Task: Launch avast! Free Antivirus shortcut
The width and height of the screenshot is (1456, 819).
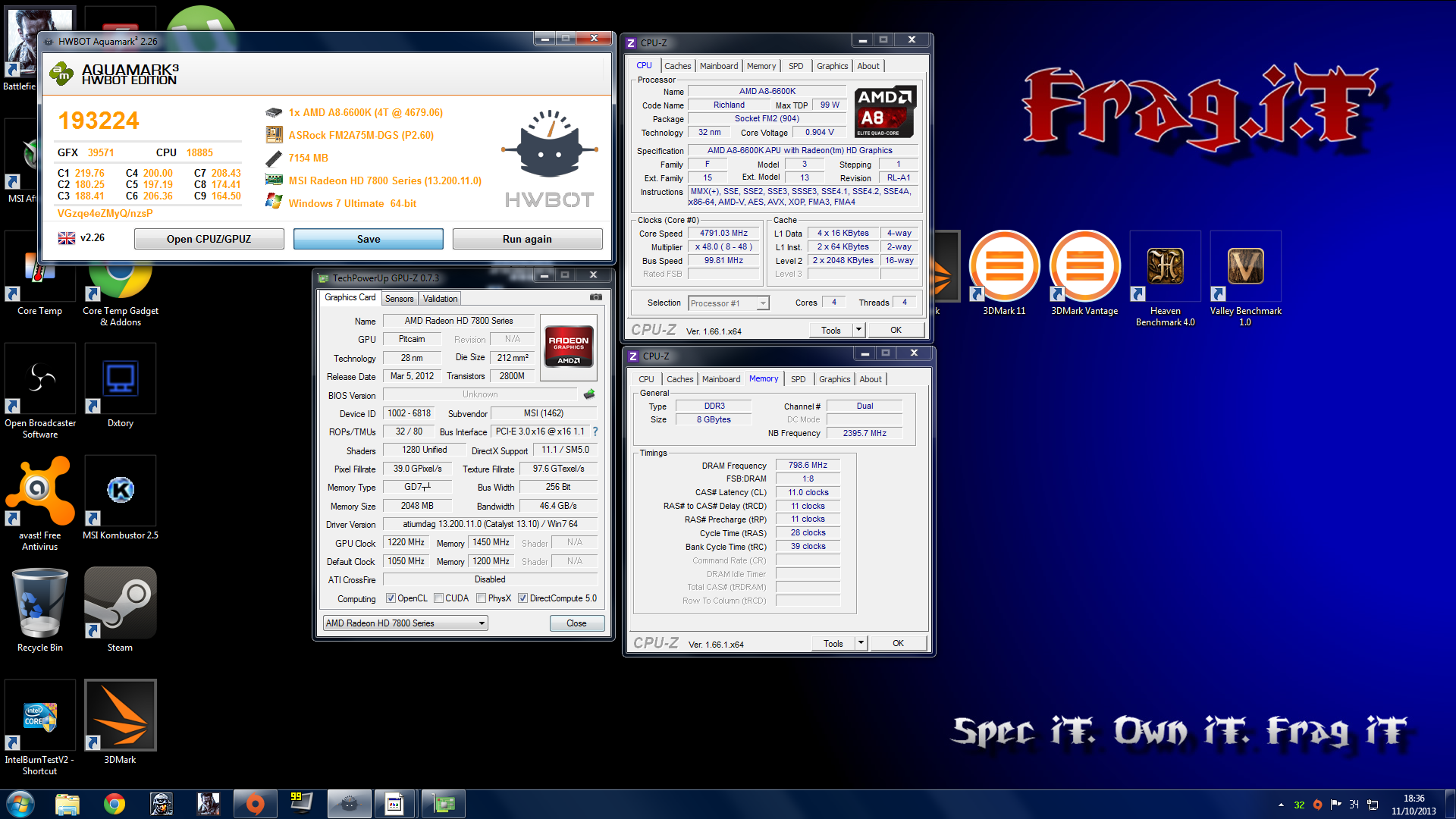Action: click(x=40, y=503)
